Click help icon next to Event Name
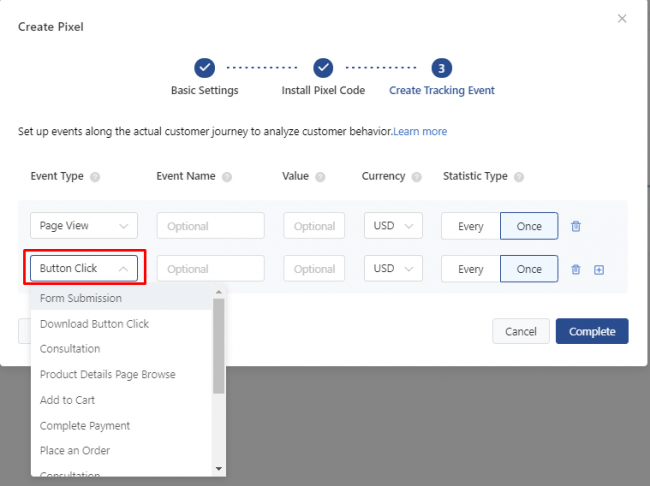Viewport: 650px width, 486px height. click(x=227, y=177)
